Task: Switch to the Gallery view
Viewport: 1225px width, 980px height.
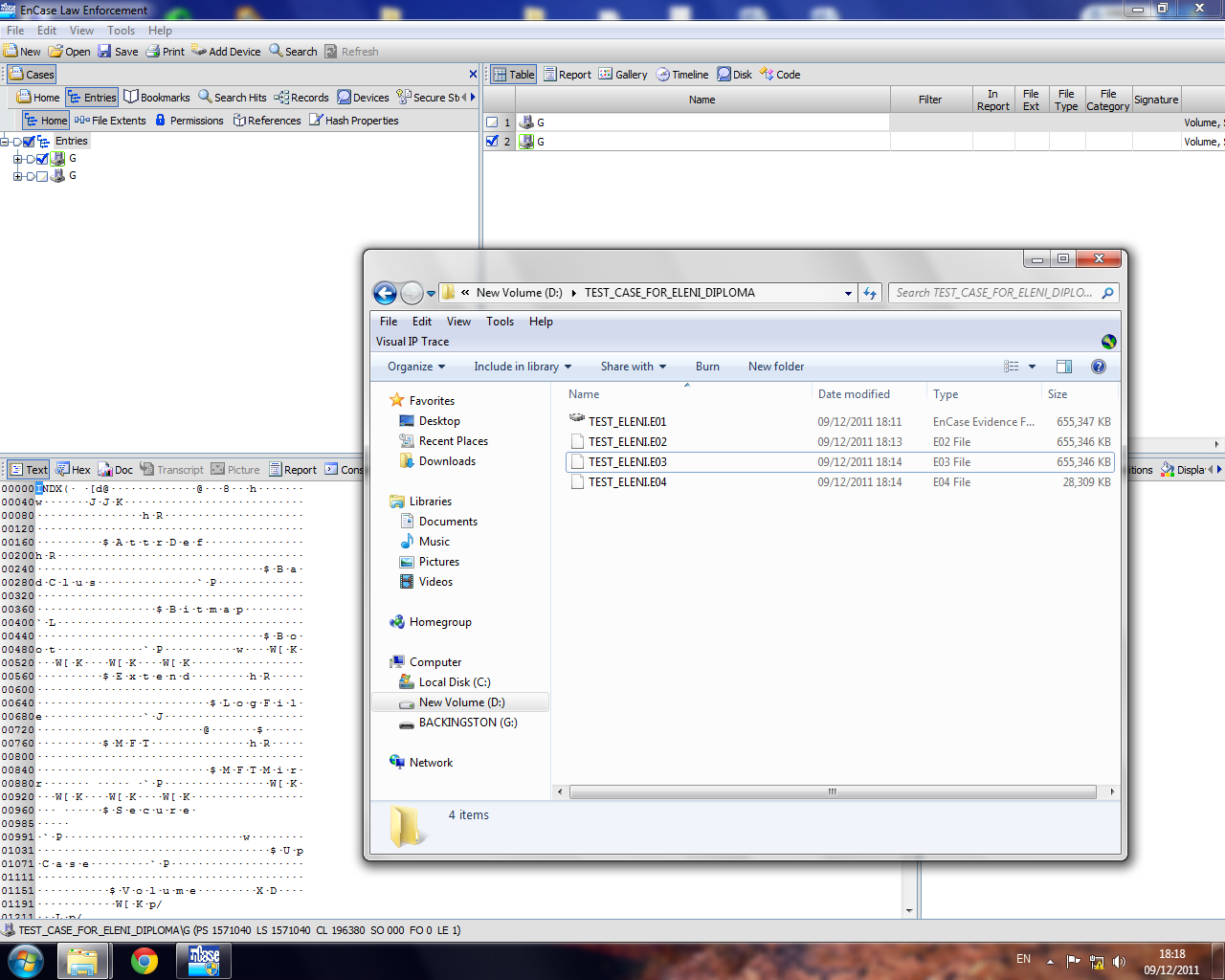Action: point(623,75)
